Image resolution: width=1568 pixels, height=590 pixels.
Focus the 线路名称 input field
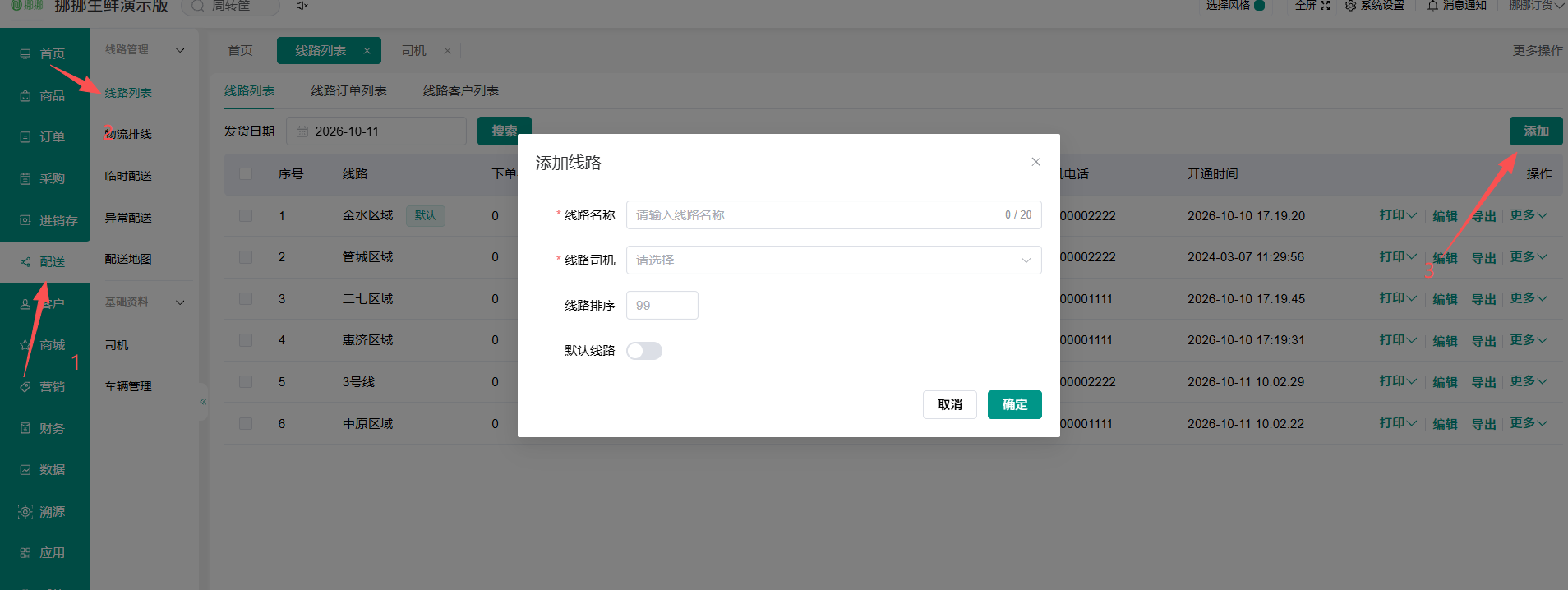[x=833, y=214]
